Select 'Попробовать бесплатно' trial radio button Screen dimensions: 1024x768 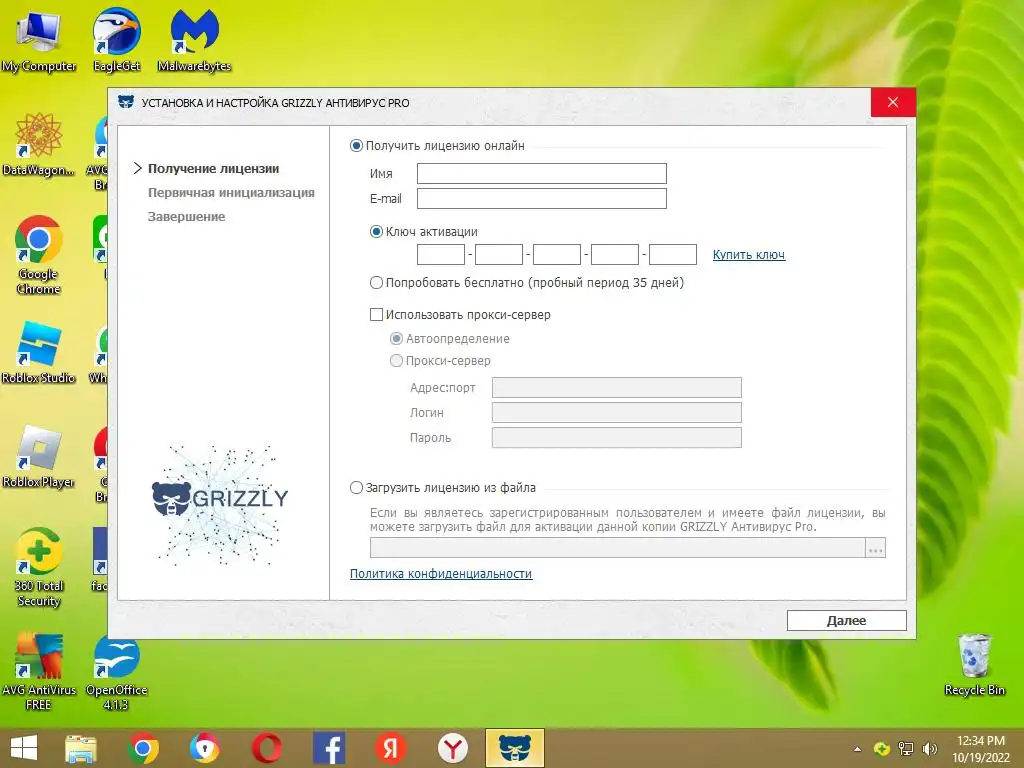point(376,283)
